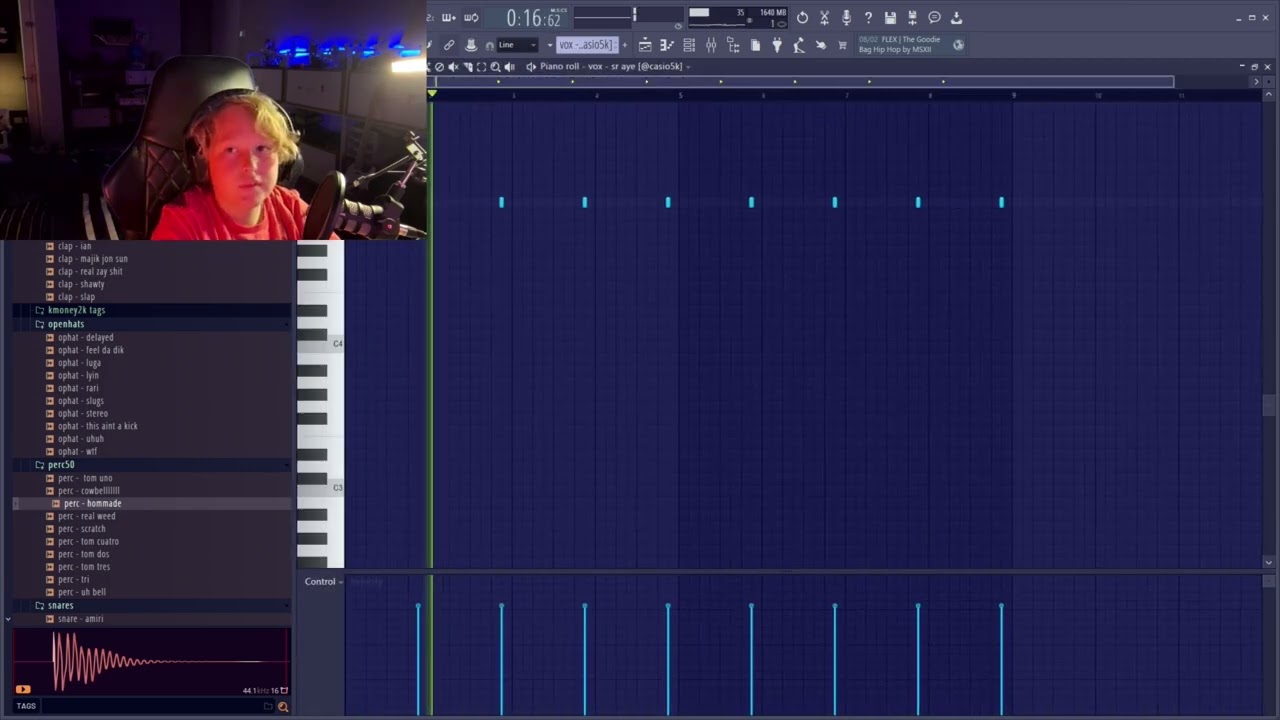The image size is (1280, 720).
Task: Click the undo history circular arrow icon
Action: tap(802, 17)
